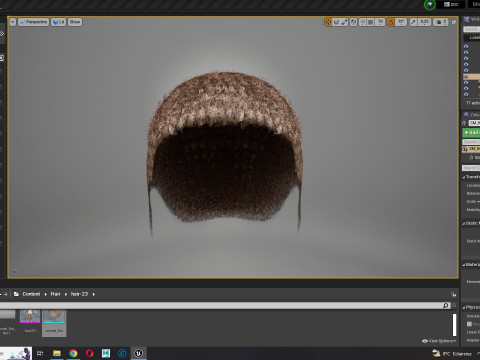Open the camera speed setting button
480x360 pixels.
pos(441,22)
